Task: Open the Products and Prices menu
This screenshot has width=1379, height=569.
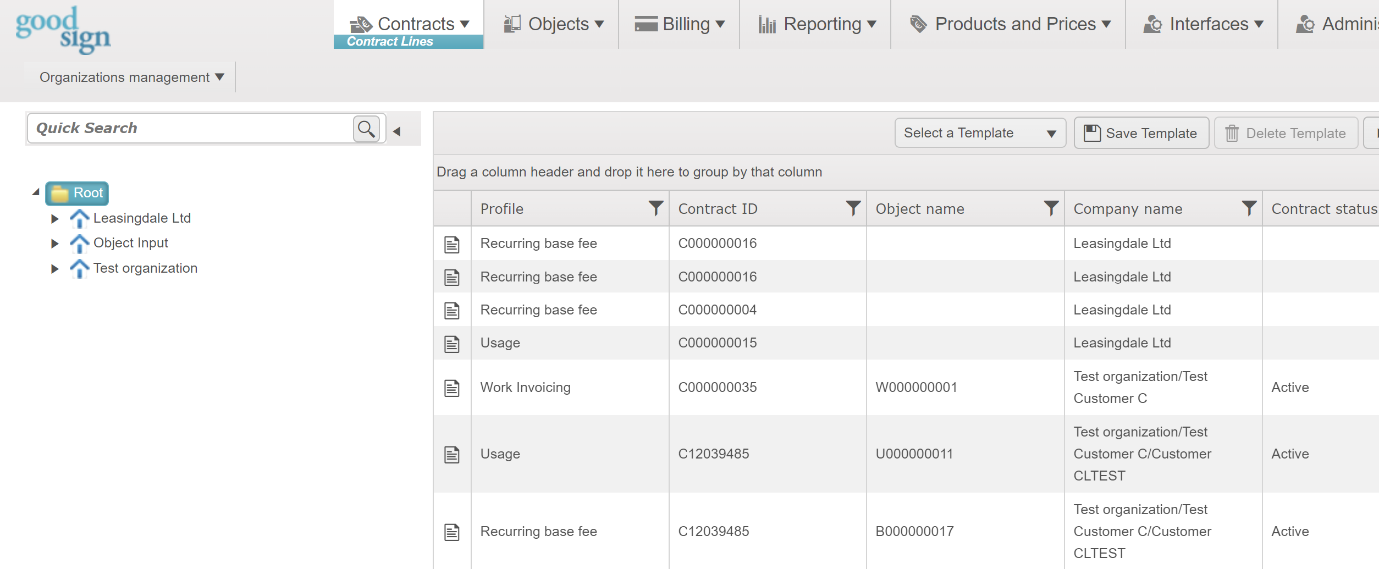Action: click(x=1009, y=24)
